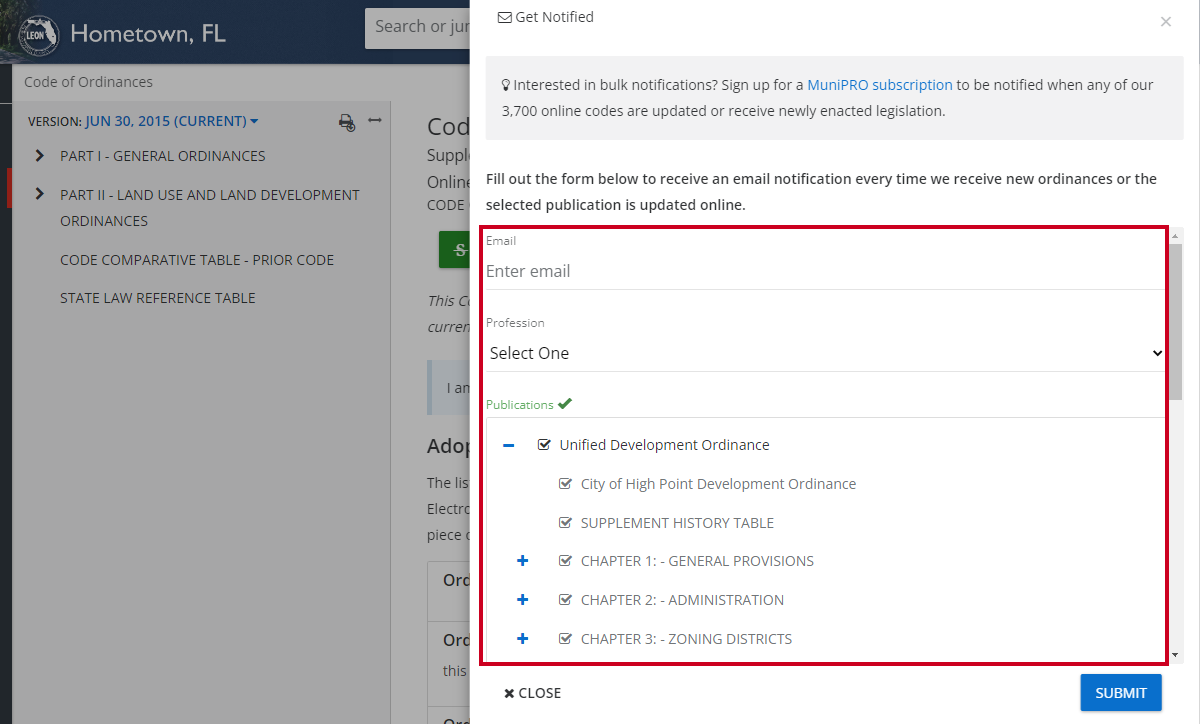Image resolution: width=1200 pixels, height=724 pixels.
Task: Click the SUBMIT button
Action: 1121,693
